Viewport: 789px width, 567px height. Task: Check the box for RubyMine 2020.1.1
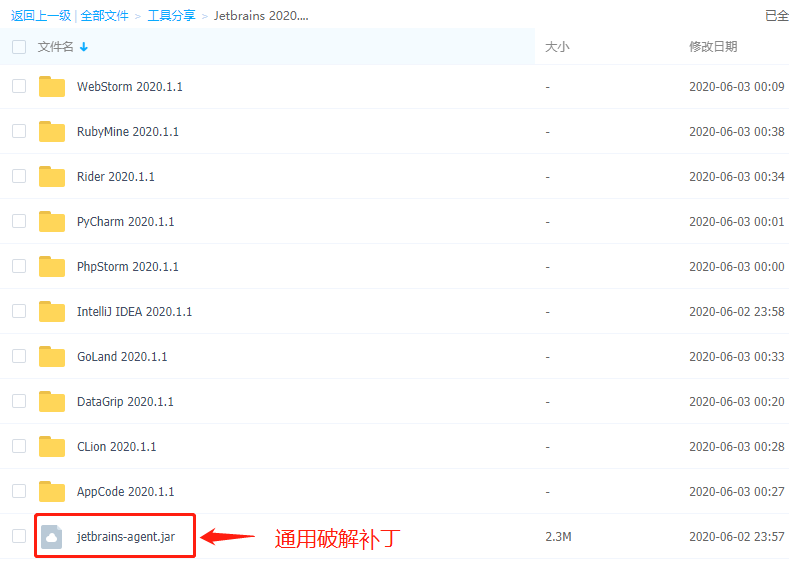coord(19,131)
